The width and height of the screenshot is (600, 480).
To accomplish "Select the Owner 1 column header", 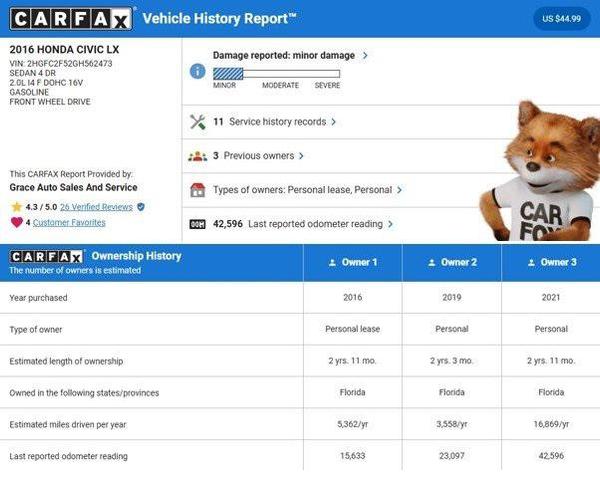I will tap(352, 262).
